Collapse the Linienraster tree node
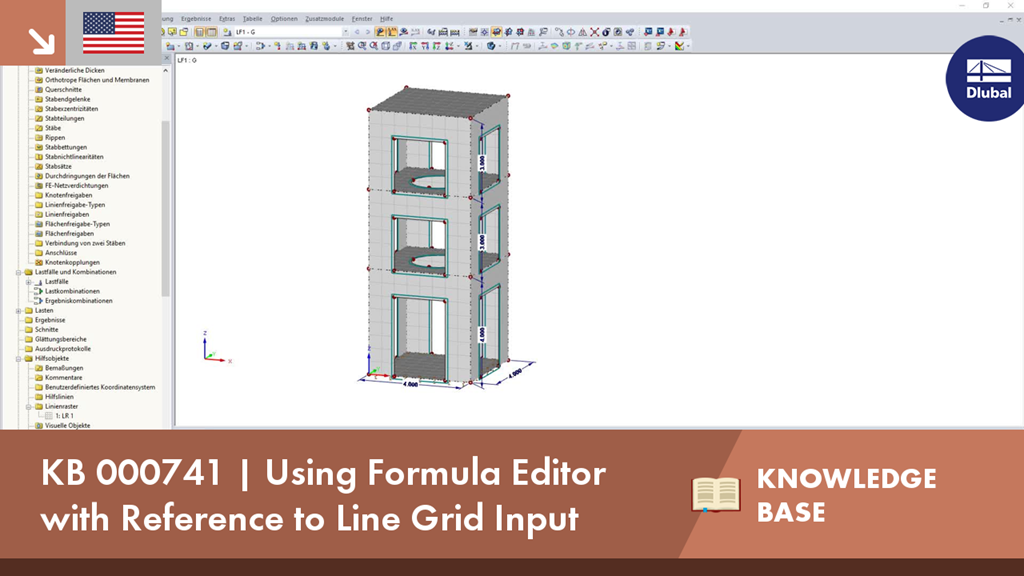 29,407
